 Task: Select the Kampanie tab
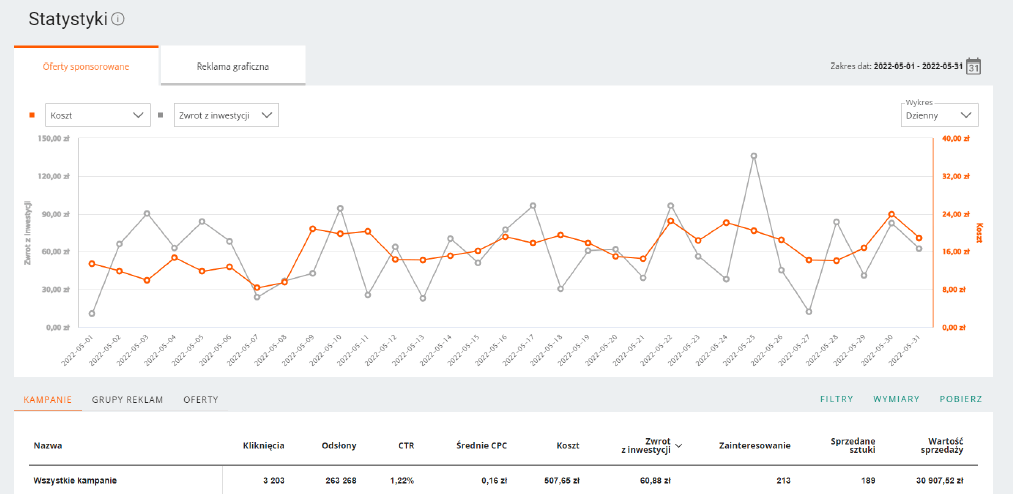(x=47, y=399)
